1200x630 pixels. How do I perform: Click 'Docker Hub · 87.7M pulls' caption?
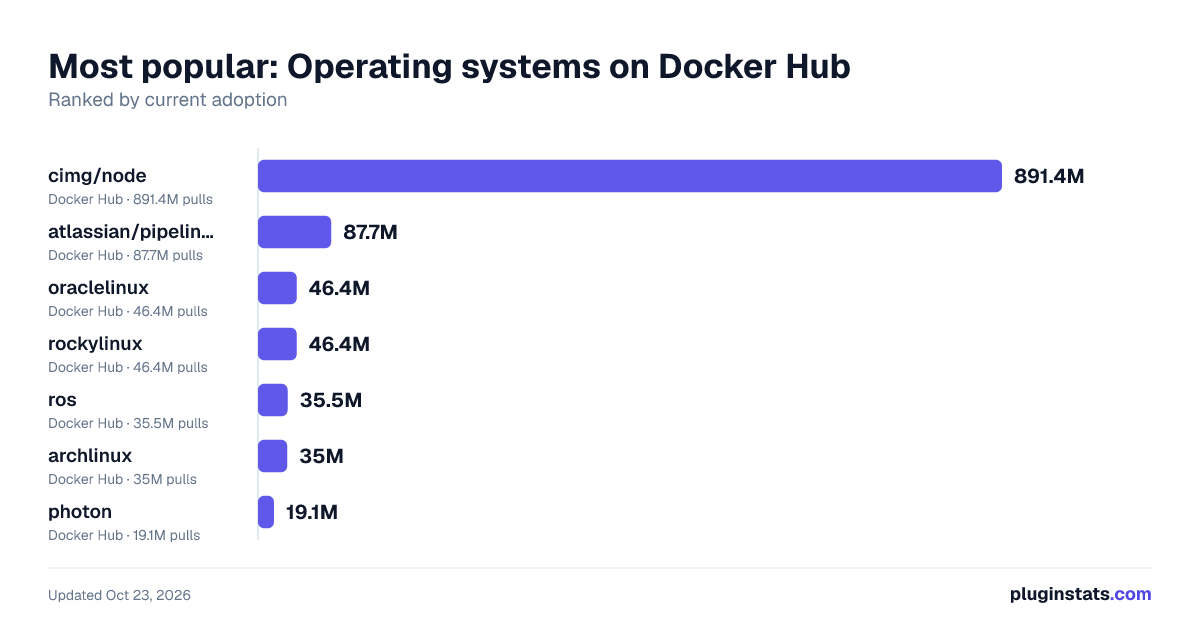point(125,255)
